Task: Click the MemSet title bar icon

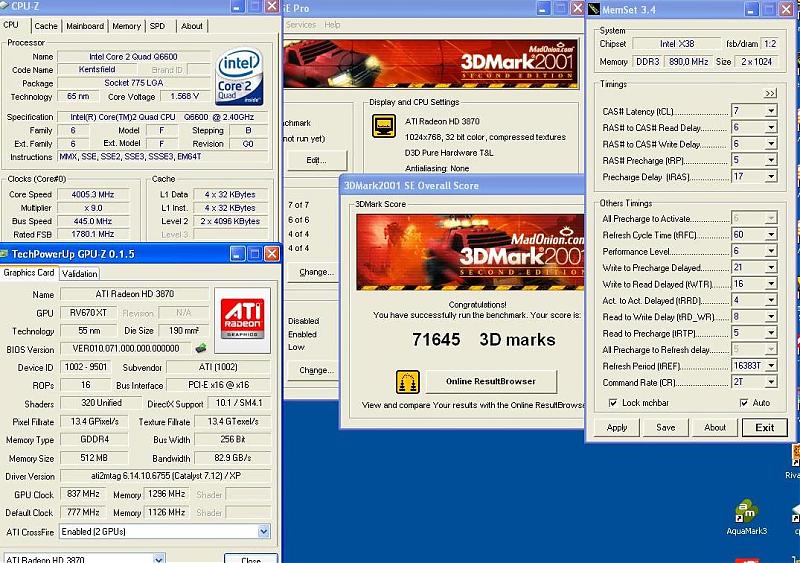Action: coord(594,9)
